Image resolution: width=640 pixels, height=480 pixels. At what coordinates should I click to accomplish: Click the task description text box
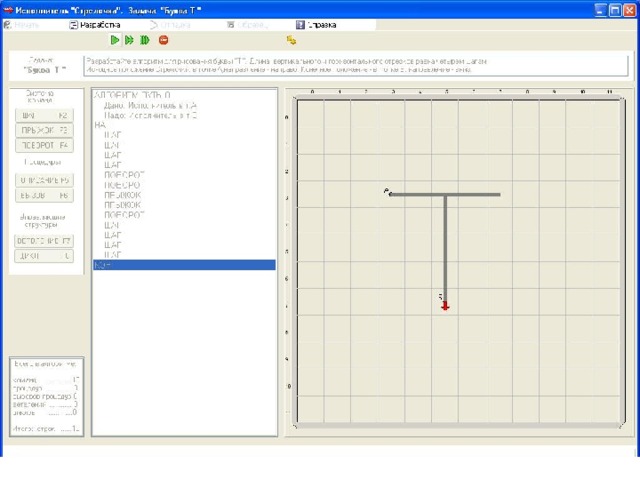point(356,65)
